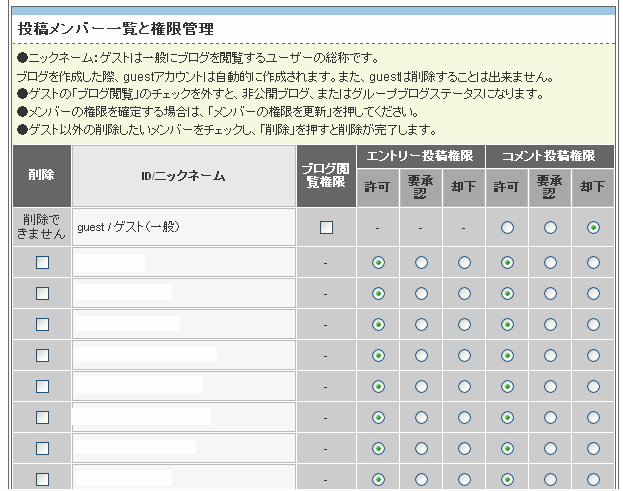Check delete box for first member row

[x=42, y=262]
